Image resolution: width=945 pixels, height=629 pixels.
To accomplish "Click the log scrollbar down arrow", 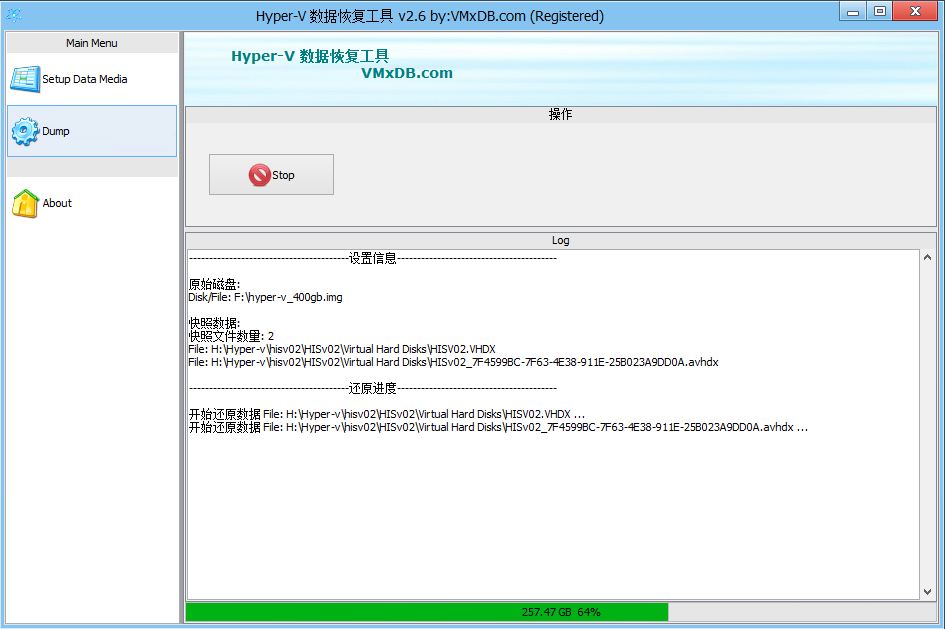I will [x=928, y=592].
